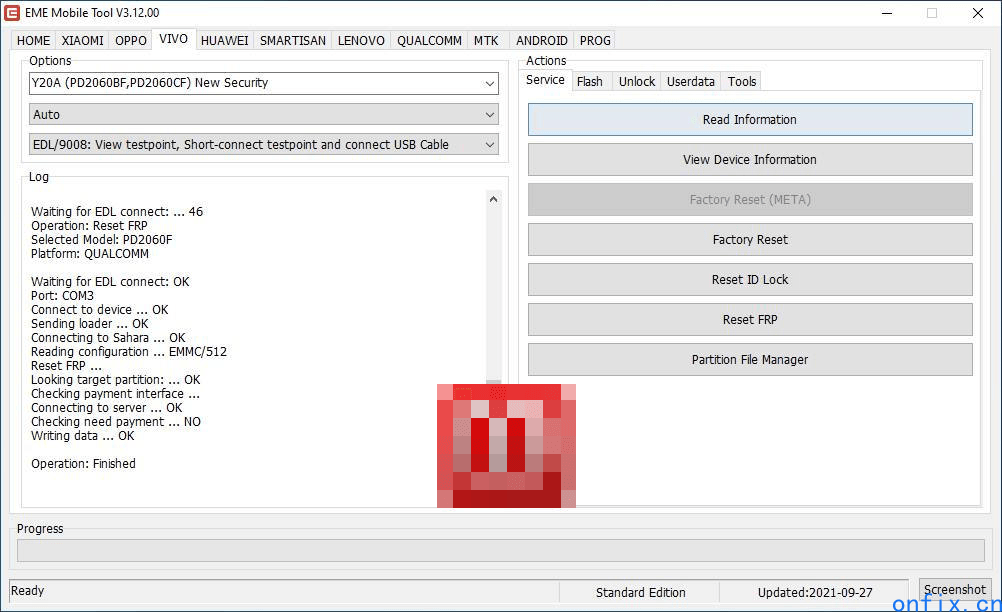1002x612 pixels.
Task: Take a capture with Screenshot button
Action: pyautogui.click(x=955, y=590)
